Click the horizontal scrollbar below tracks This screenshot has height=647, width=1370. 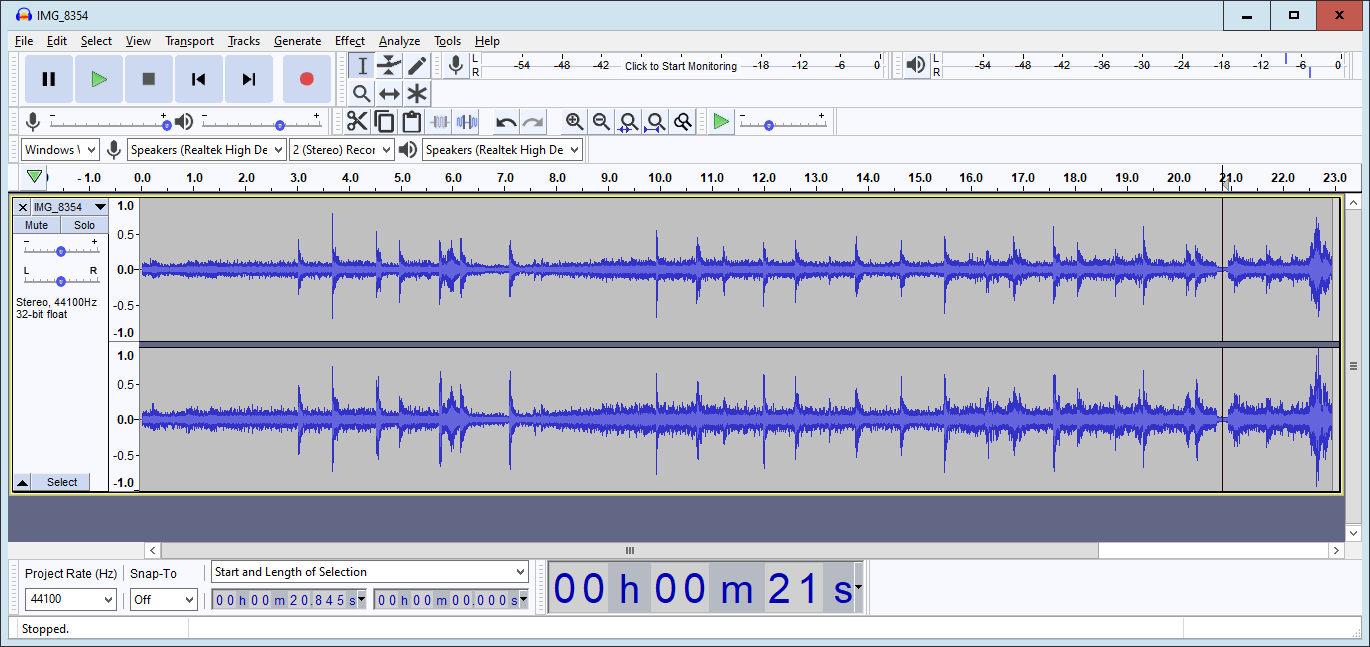(629, 550)
